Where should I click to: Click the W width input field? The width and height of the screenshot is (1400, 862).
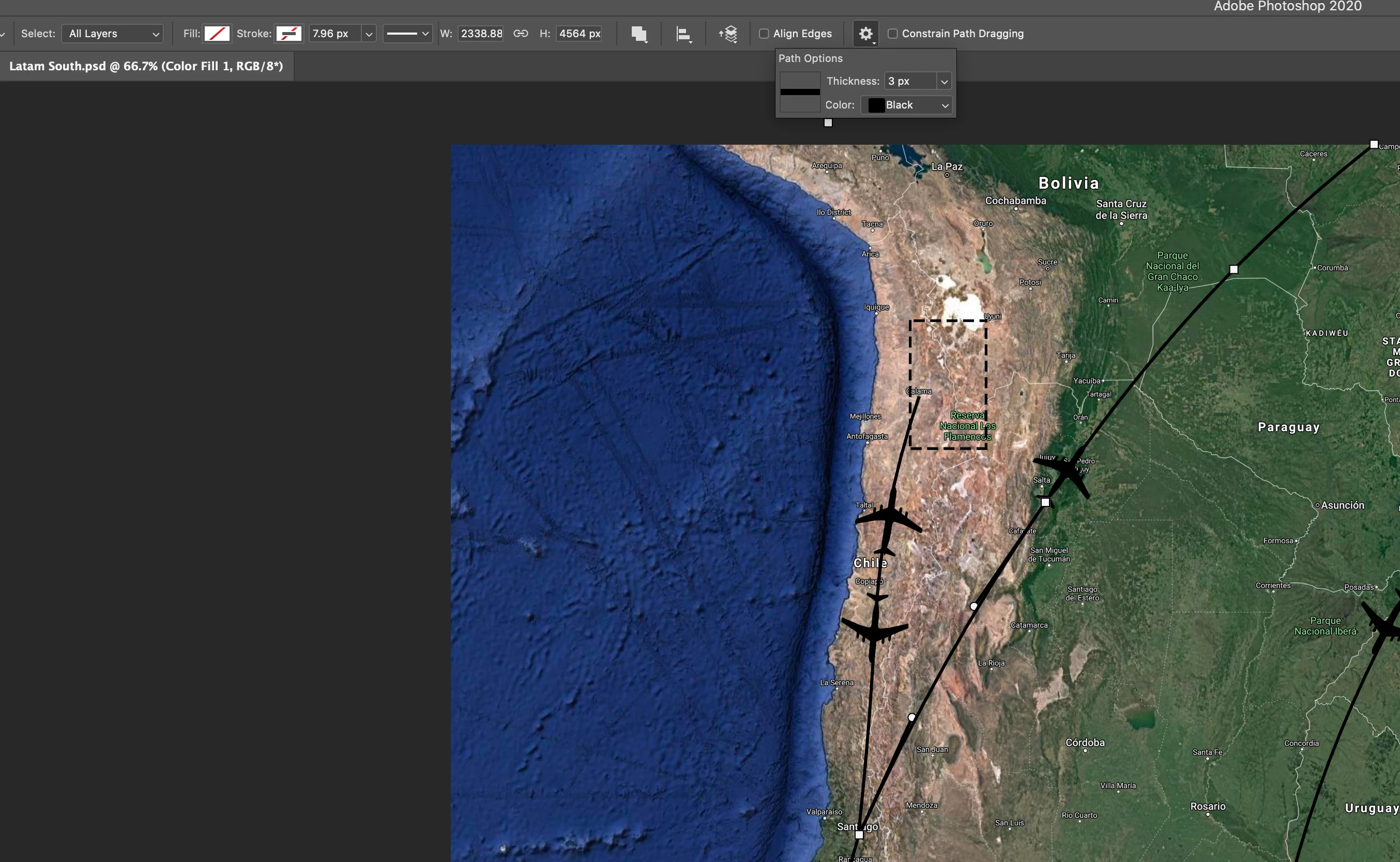point(481,34)
